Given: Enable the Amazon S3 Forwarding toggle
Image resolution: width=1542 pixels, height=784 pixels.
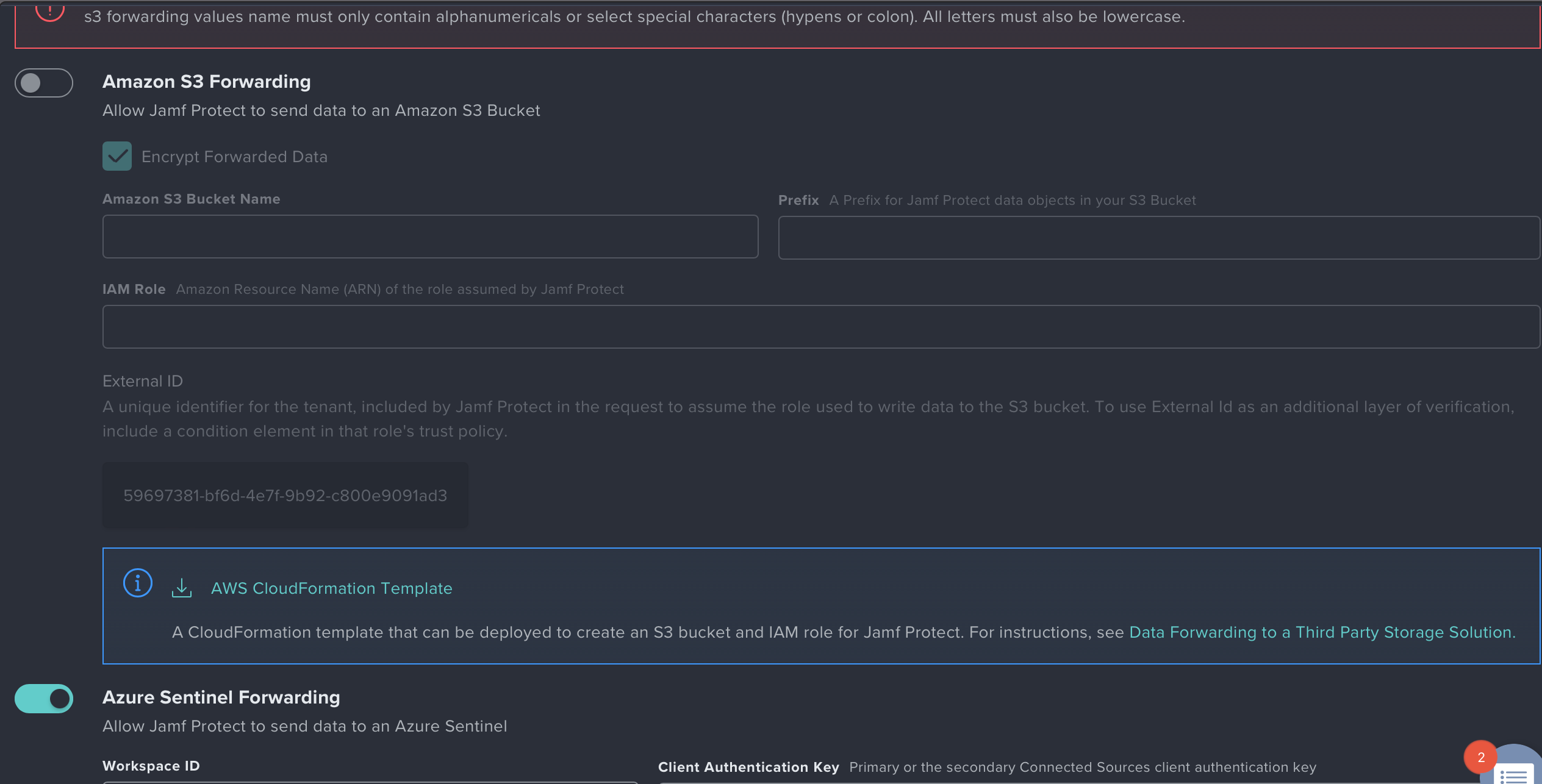Looking at the screenshot, I should (x=44, y=83).
